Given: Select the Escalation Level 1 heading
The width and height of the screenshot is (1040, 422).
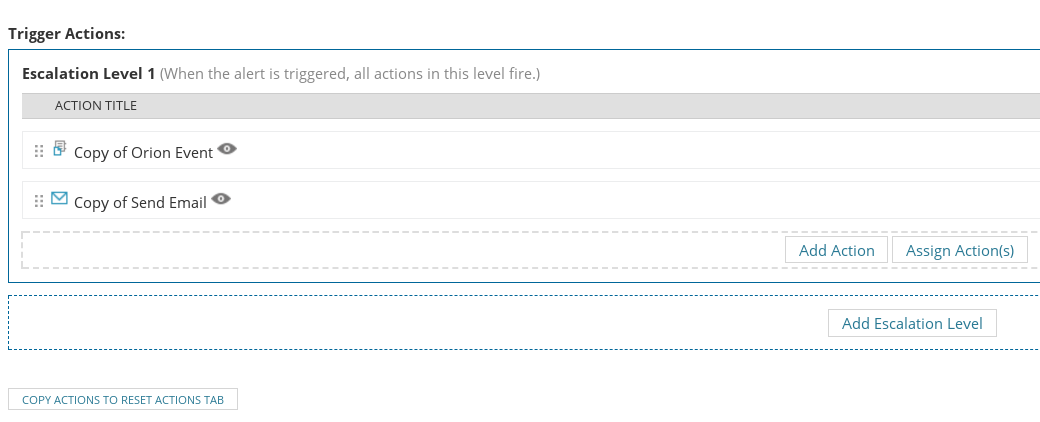Looking at the screenshot, I should (x=88, y=74).
